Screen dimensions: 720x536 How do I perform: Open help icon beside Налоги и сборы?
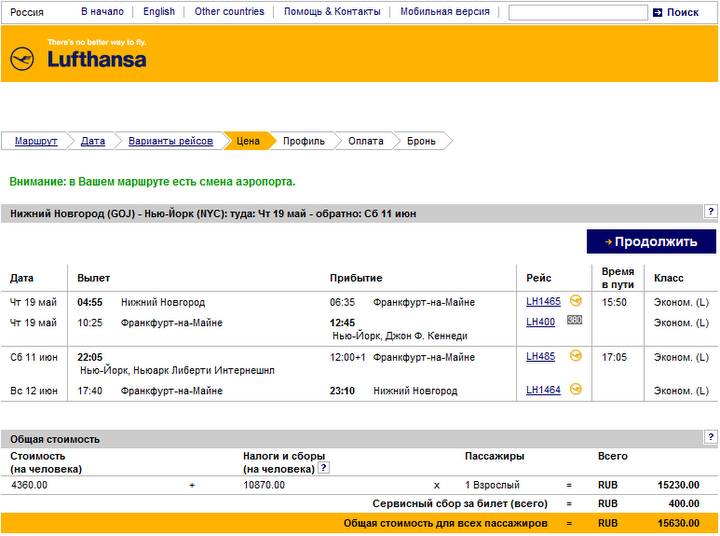324,468
